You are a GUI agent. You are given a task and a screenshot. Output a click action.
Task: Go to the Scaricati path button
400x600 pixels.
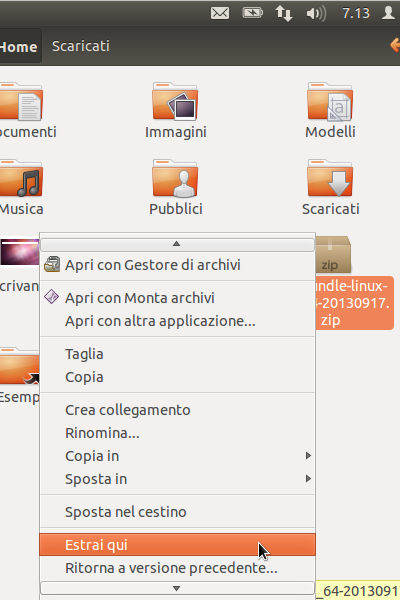coord(81,46)
